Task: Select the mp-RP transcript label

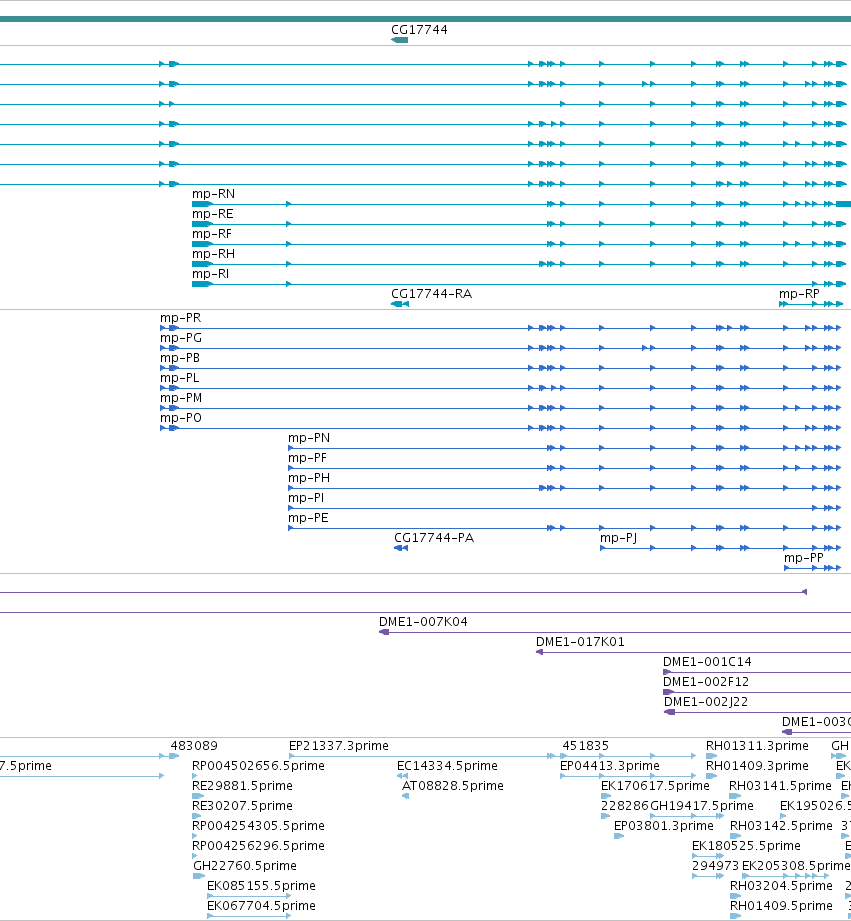Action: point(799,294)
